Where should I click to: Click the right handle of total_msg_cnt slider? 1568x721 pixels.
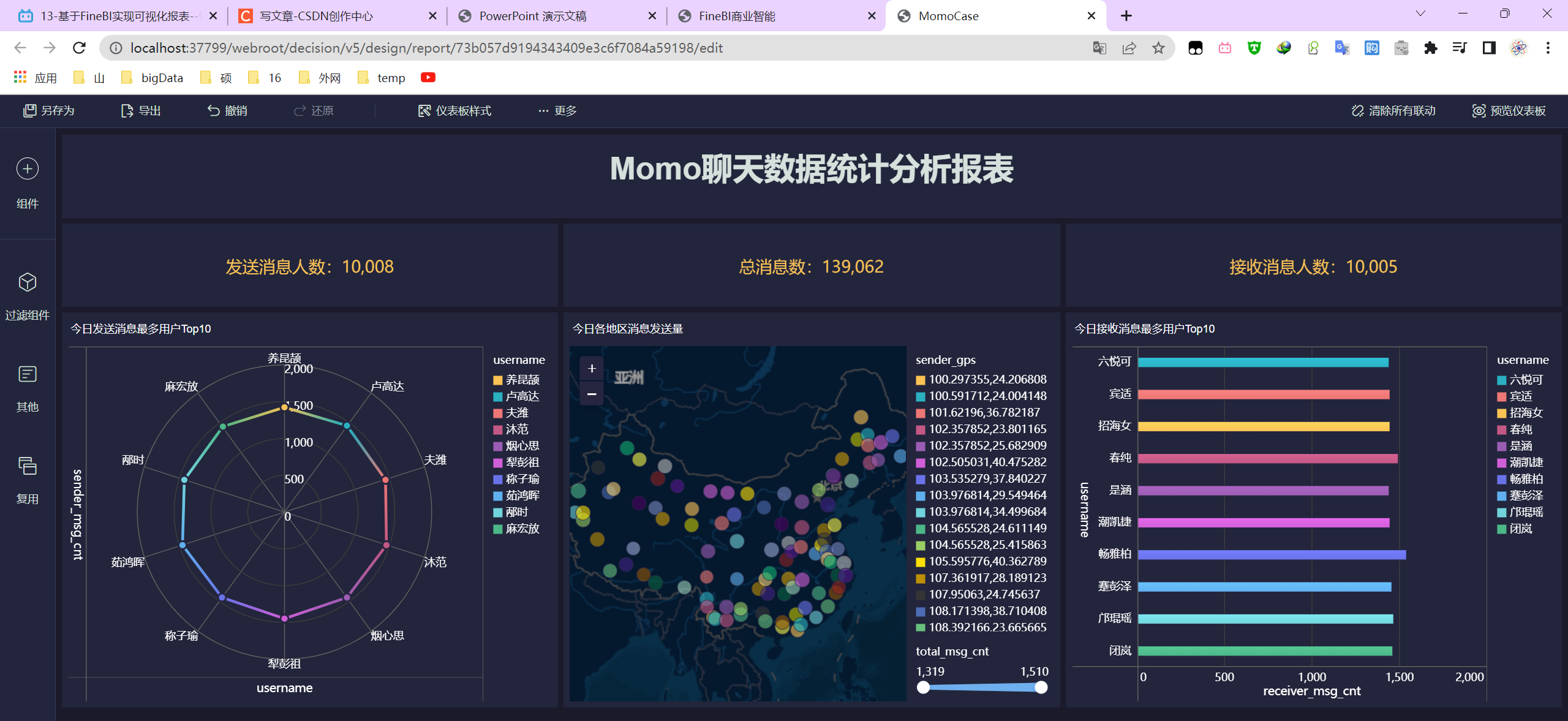tap(1041, 687)
